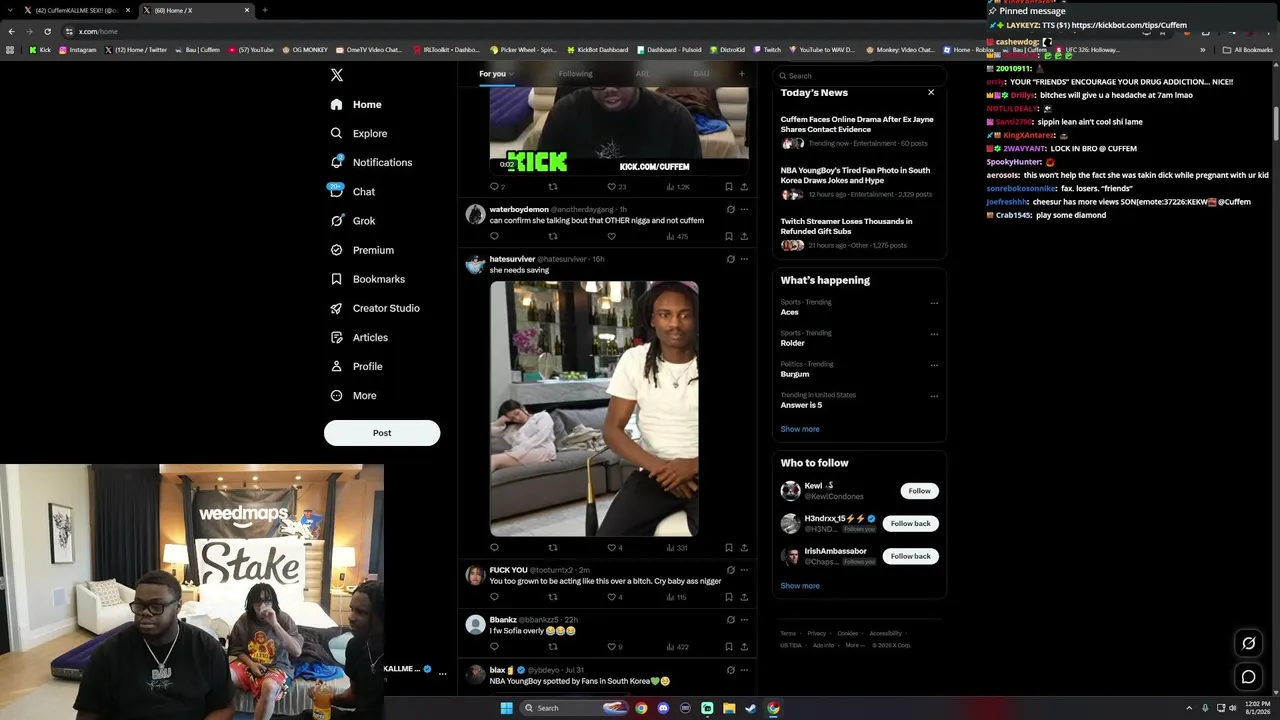Expand the account switcher menu
This screenshot has height=720, width=1280.
(442, 674)
